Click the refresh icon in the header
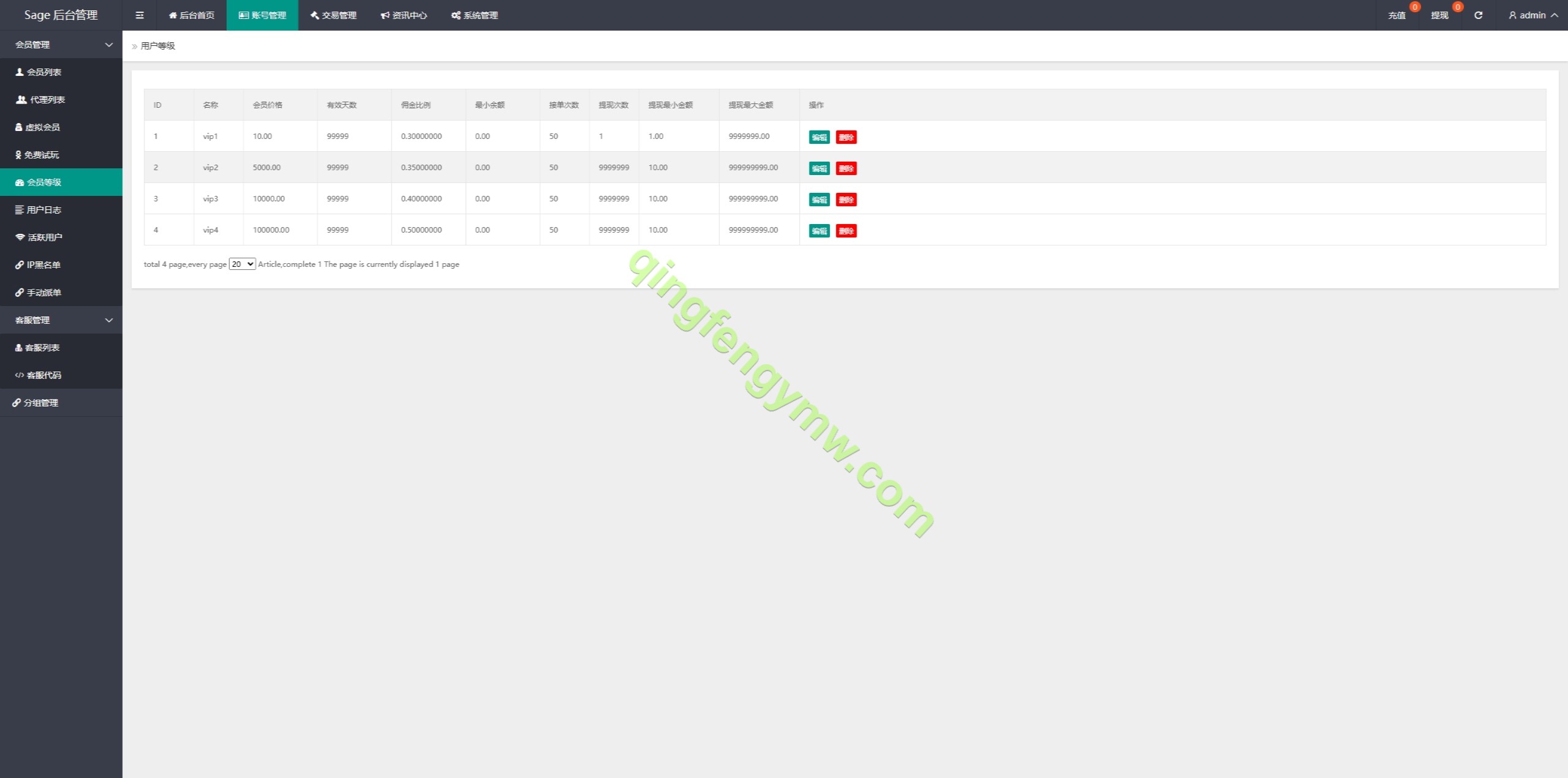The height and width of the screenshot is (778, 1568). [x=1478, y=15]
